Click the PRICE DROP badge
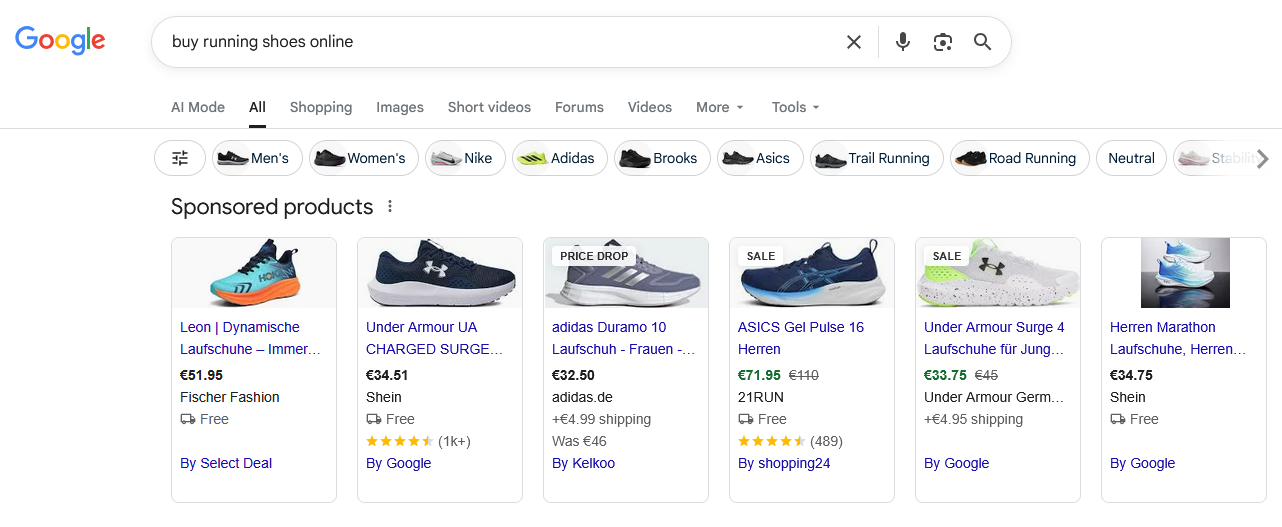 pos(594,256)
